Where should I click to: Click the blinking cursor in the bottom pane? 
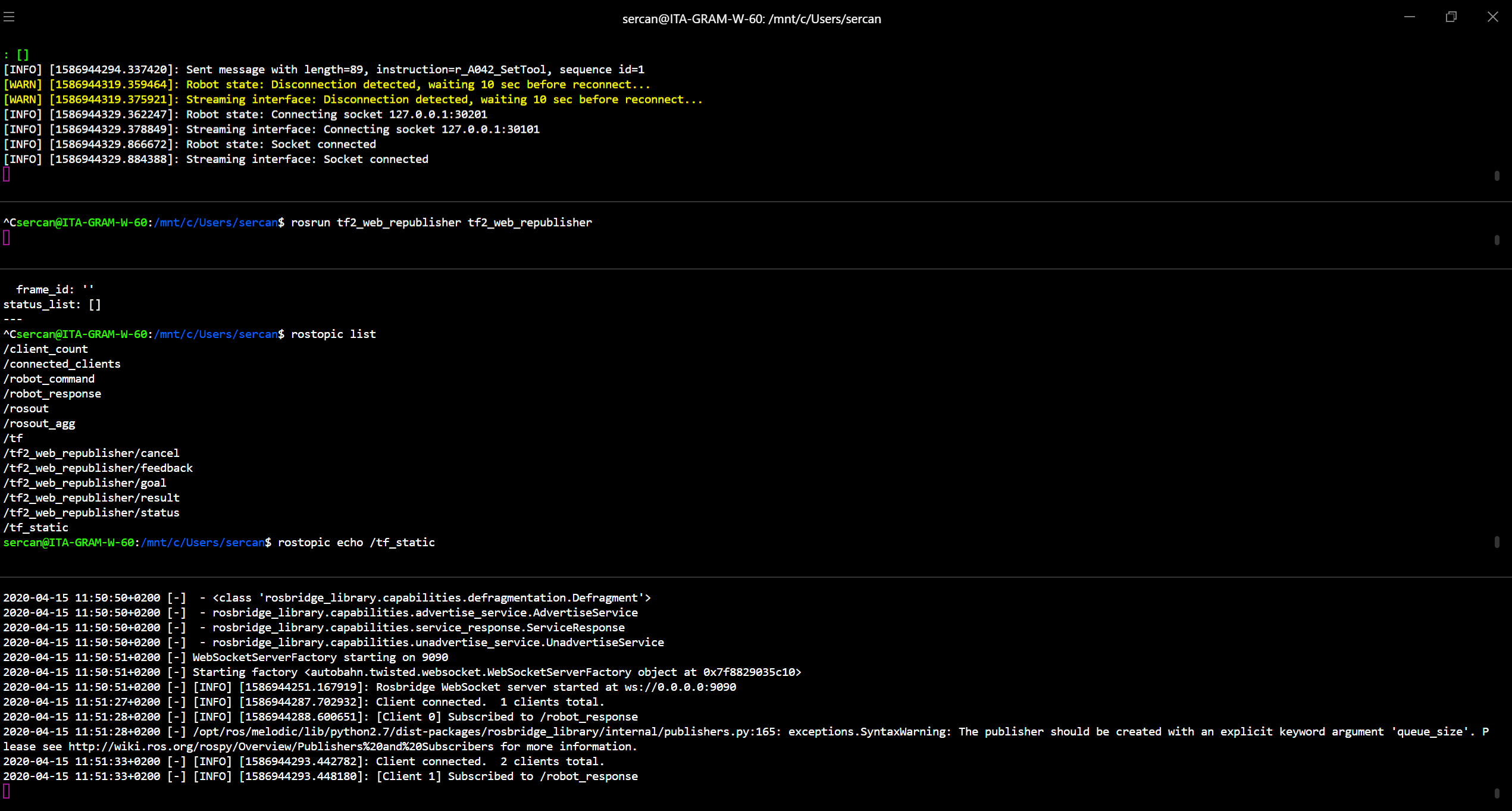tap(7, 791)
